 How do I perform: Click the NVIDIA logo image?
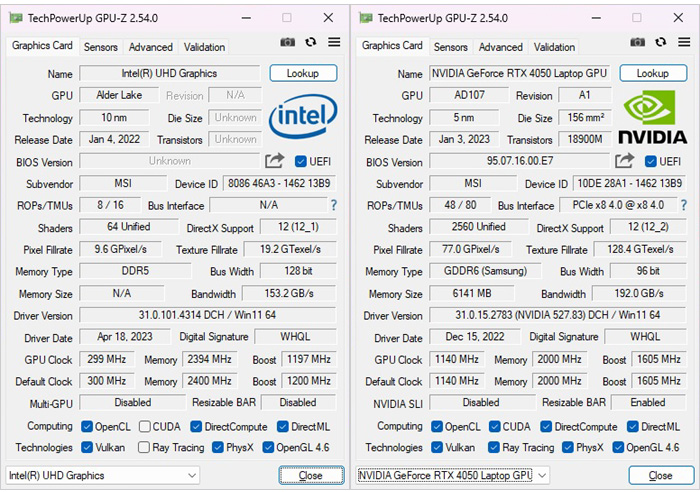[653, 117]
